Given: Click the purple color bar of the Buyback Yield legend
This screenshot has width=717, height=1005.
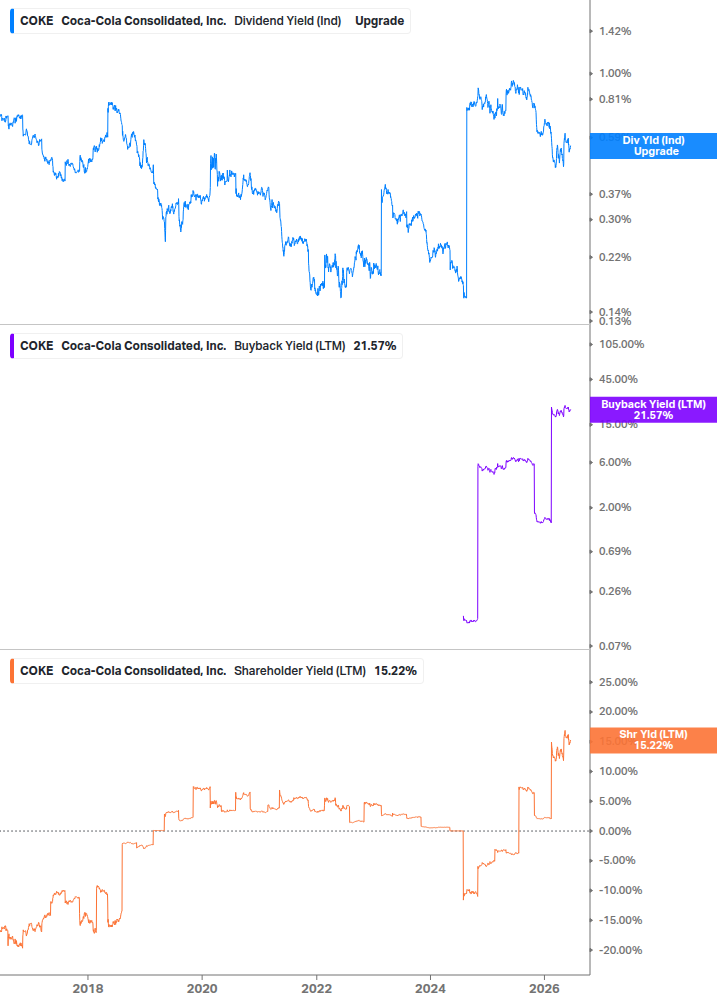Looking at the screenshot, I should click(12, 346).
